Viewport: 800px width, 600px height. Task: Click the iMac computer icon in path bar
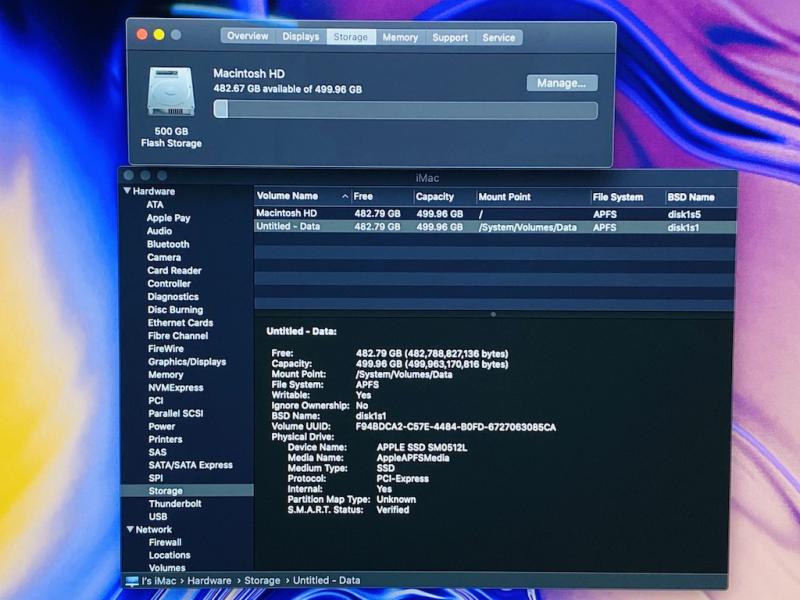coord(132,581)
